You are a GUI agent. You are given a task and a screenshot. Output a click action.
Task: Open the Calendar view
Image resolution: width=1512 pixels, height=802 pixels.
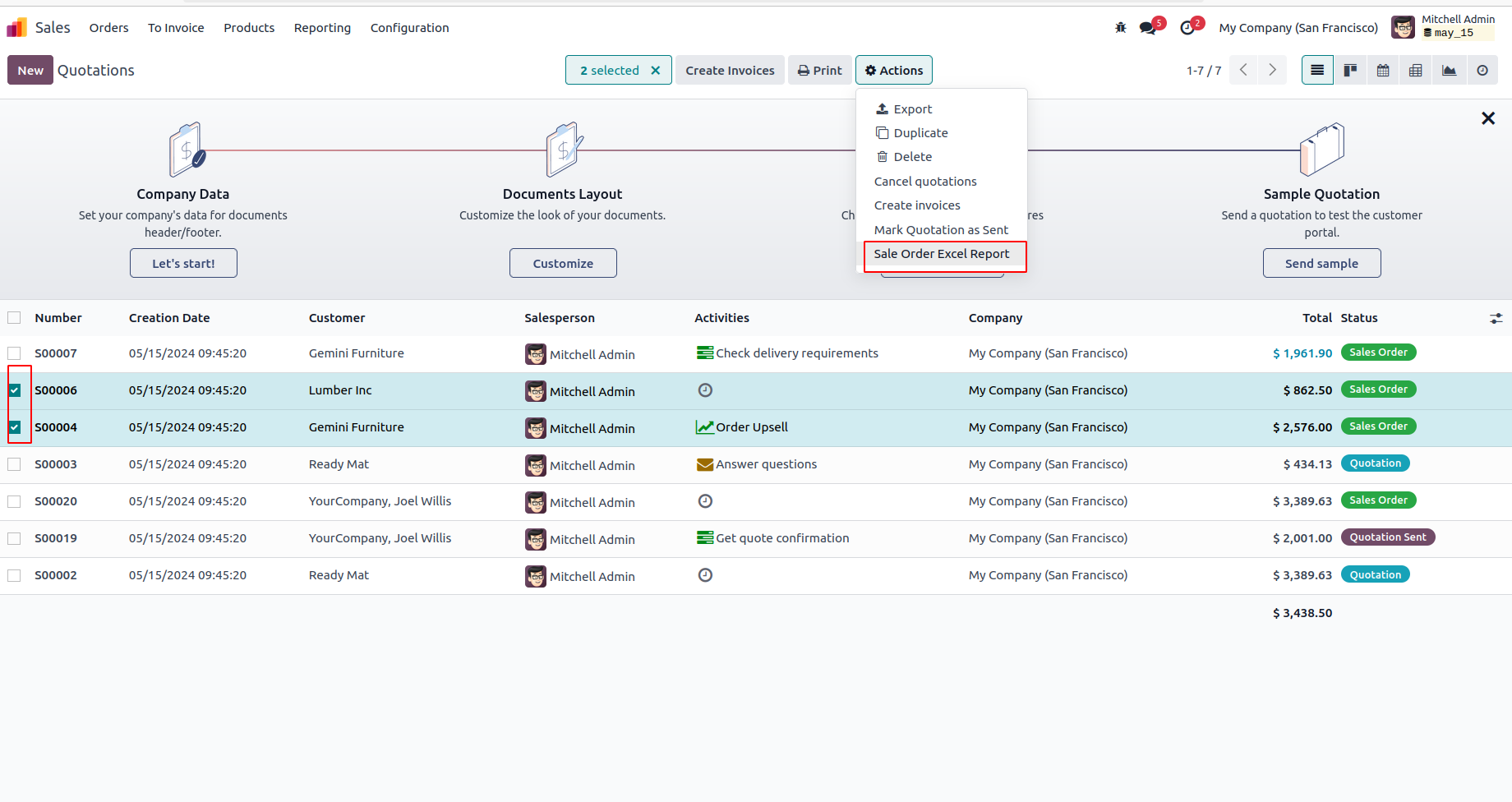(x=1383, y=71)
